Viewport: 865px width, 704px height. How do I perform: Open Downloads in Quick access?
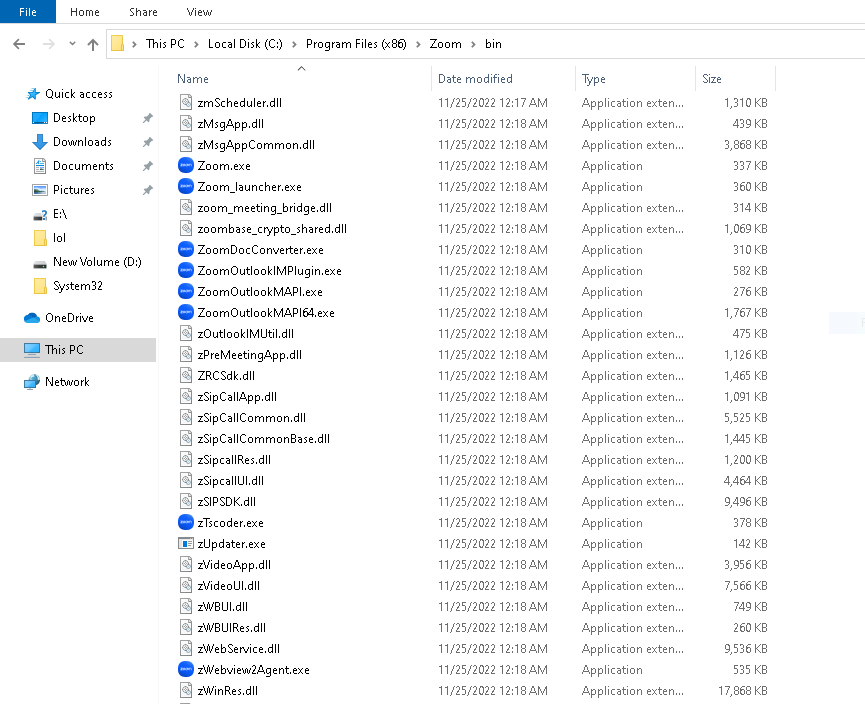pos(82,142)
